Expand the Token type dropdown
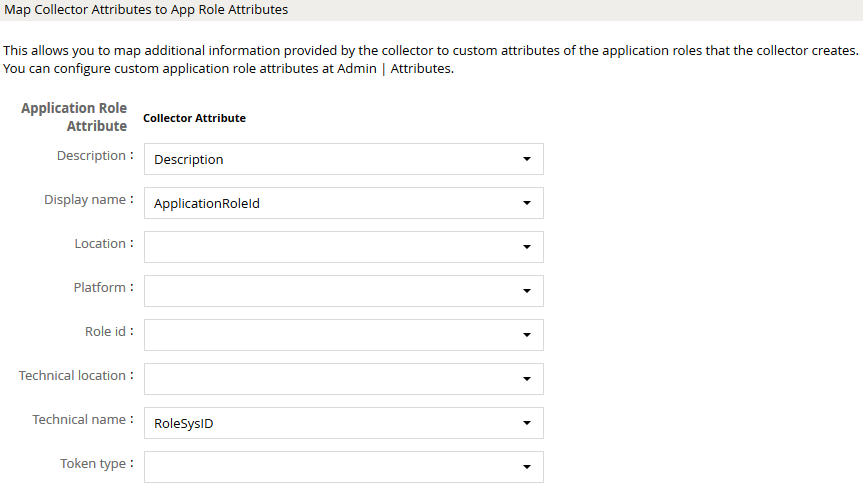 tap(343, 467)
